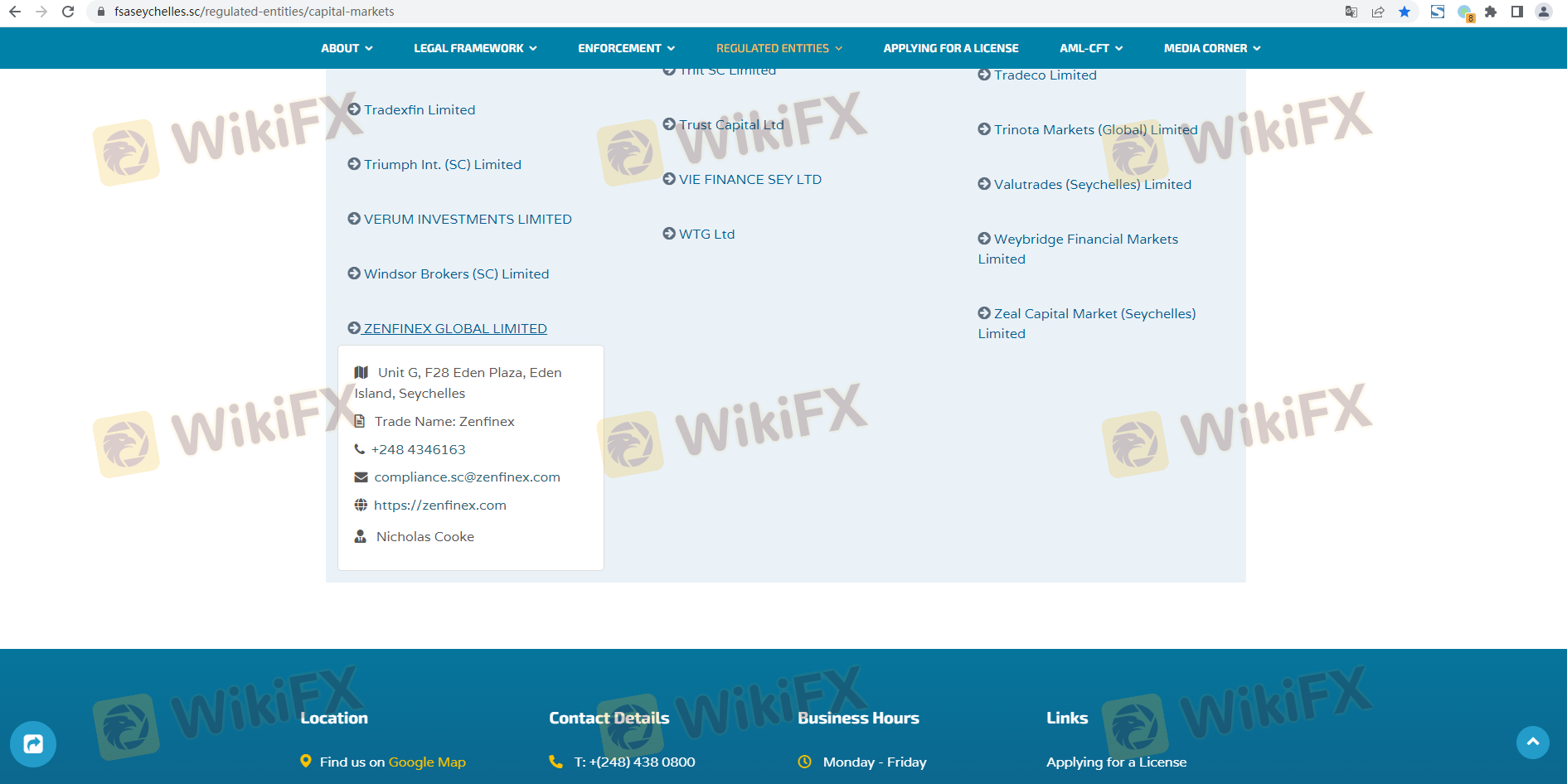The image size is (1567, 784).
Task: Visit the https://zenfinex.com website link
Action: (439, 506)
